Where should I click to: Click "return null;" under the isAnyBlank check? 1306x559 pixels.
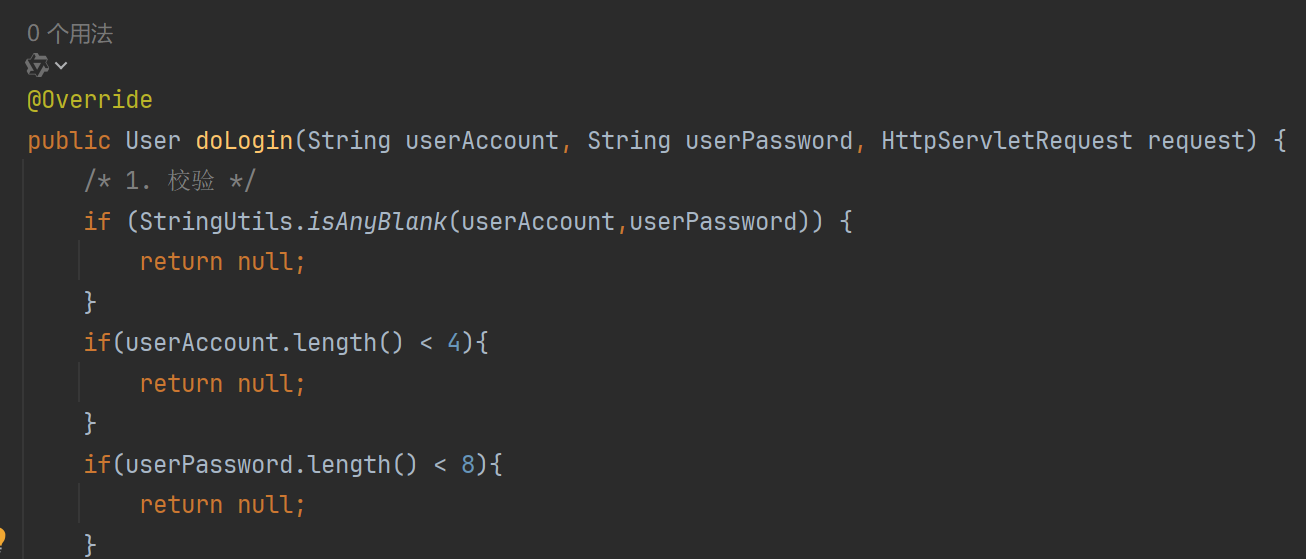pos(222,262)
